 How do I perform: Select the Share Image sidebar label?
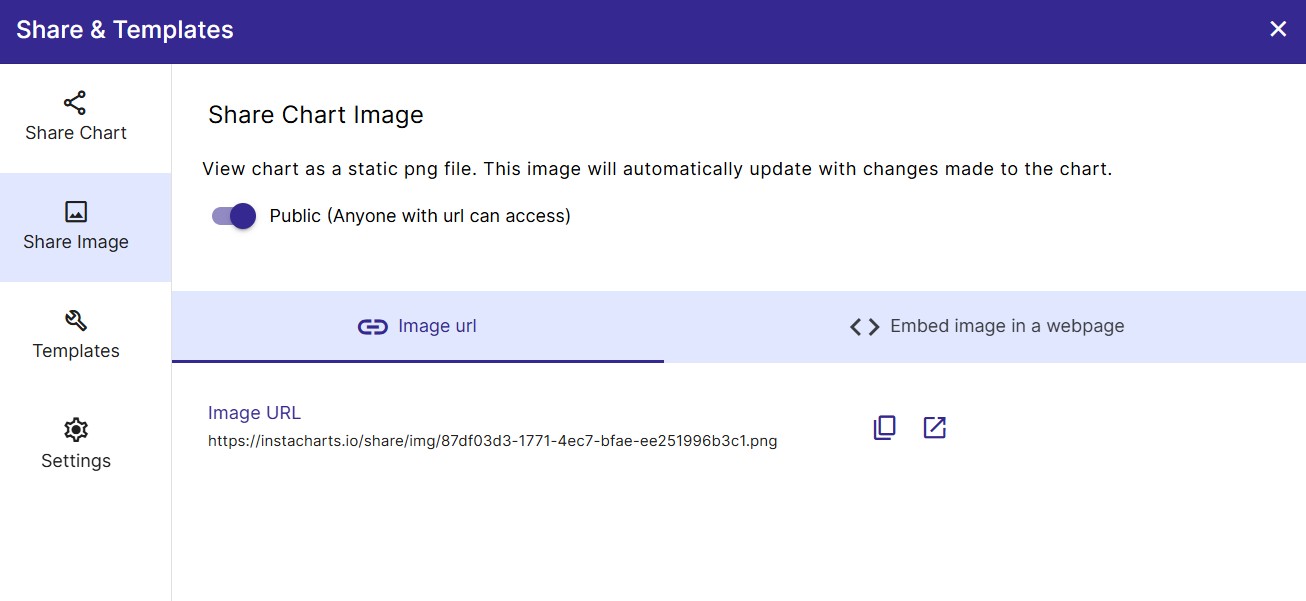pyautogui.click(x=76, y=242)
